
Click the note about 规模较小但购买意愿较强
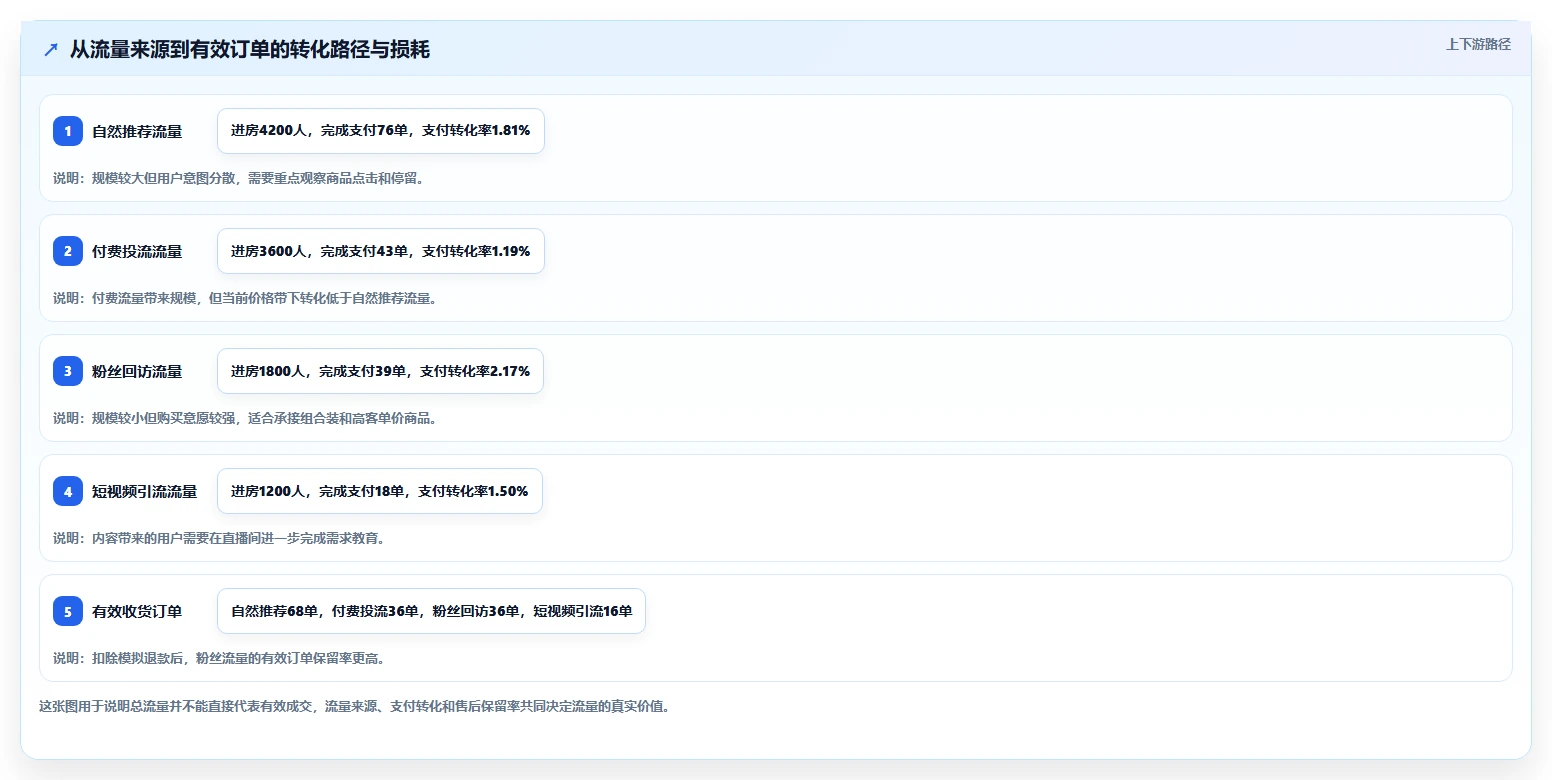point(245,418)
